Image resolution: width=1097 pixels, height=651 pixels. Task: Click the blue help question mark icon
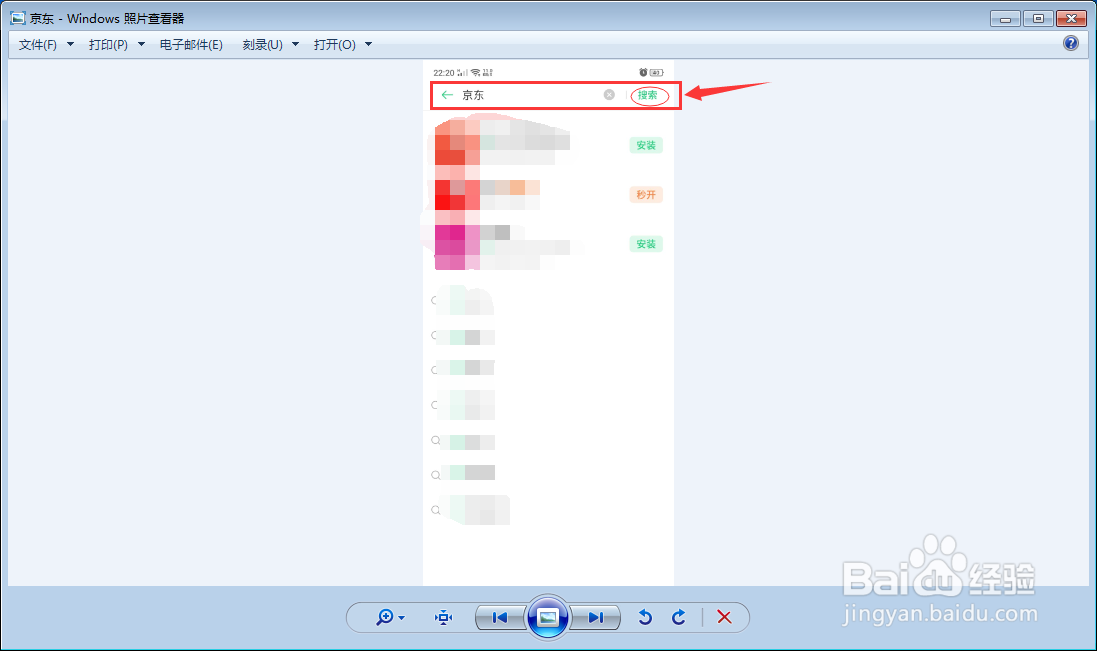(x=1070, y=43)
